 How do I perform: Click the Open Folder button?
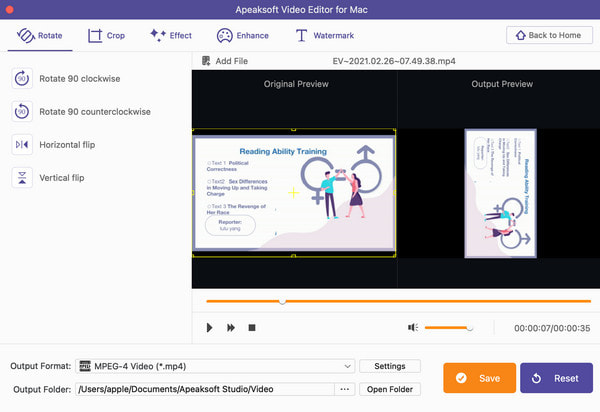pos(390,389)
